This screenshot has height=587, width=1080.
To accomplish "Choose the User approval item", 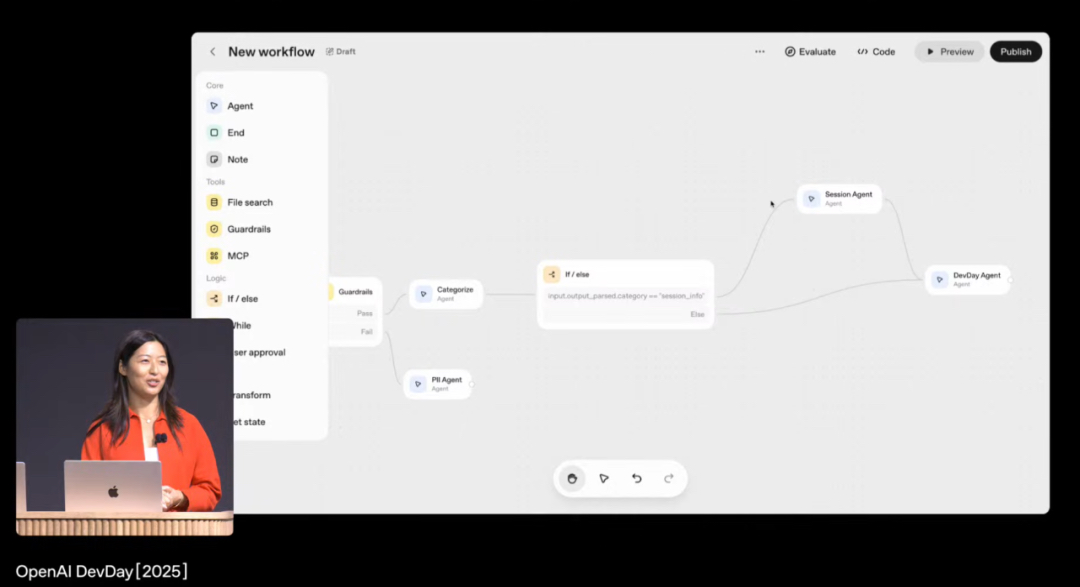I will point(260,352).
